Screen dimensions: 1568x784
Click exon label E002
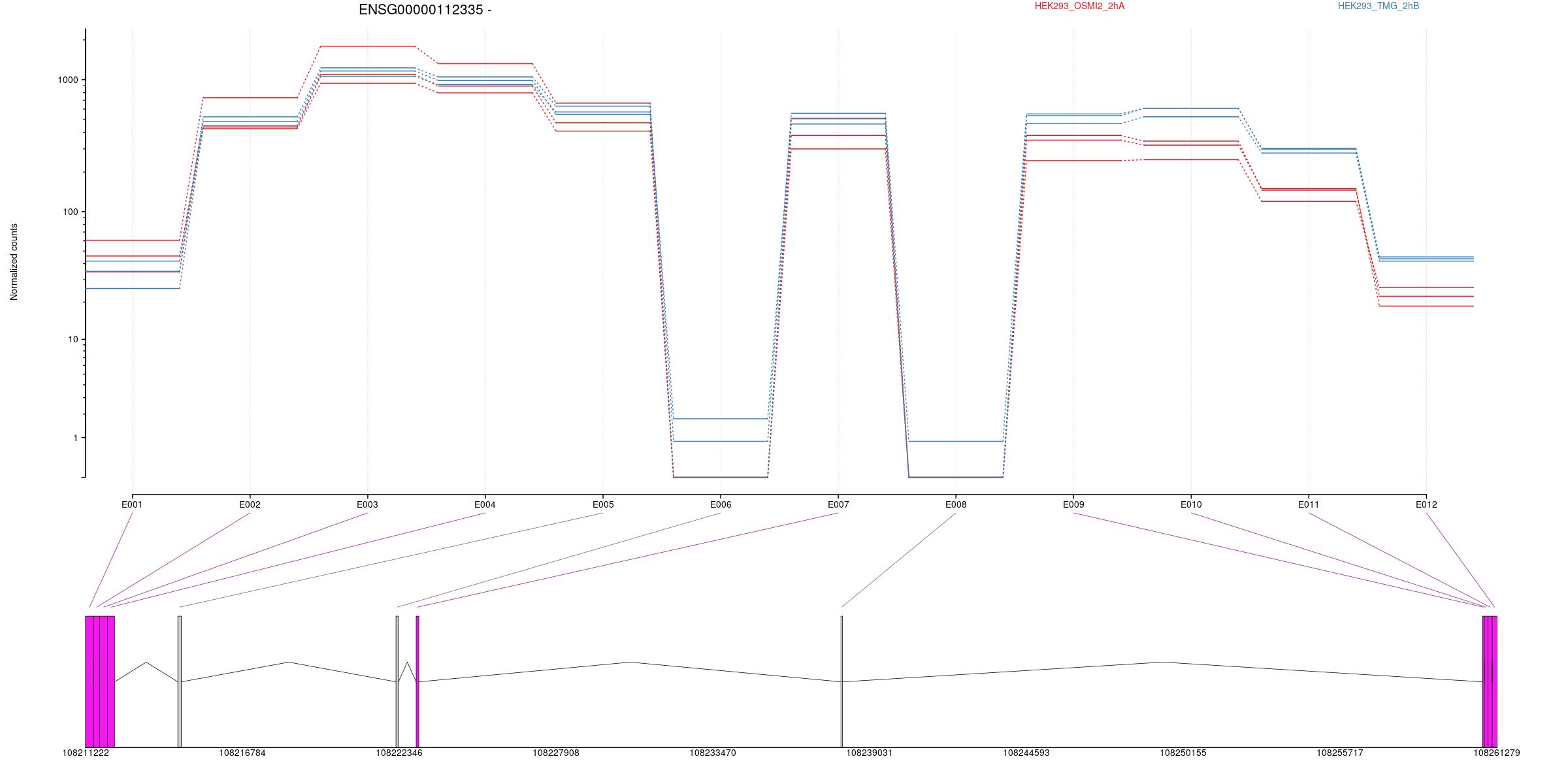[250, 504]
